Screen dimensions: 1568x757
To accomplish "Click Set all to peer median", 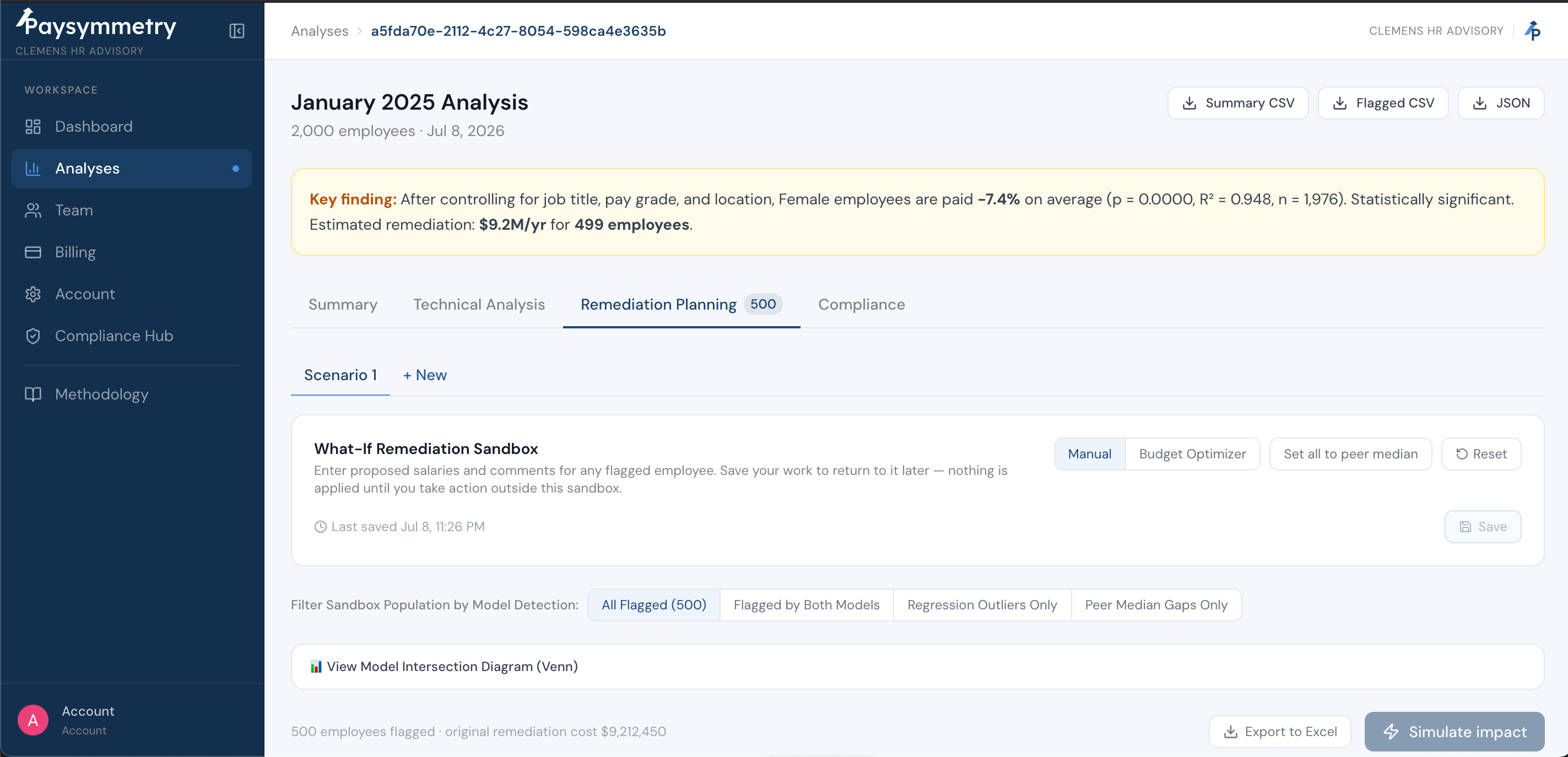I will tap(1351, 454).
